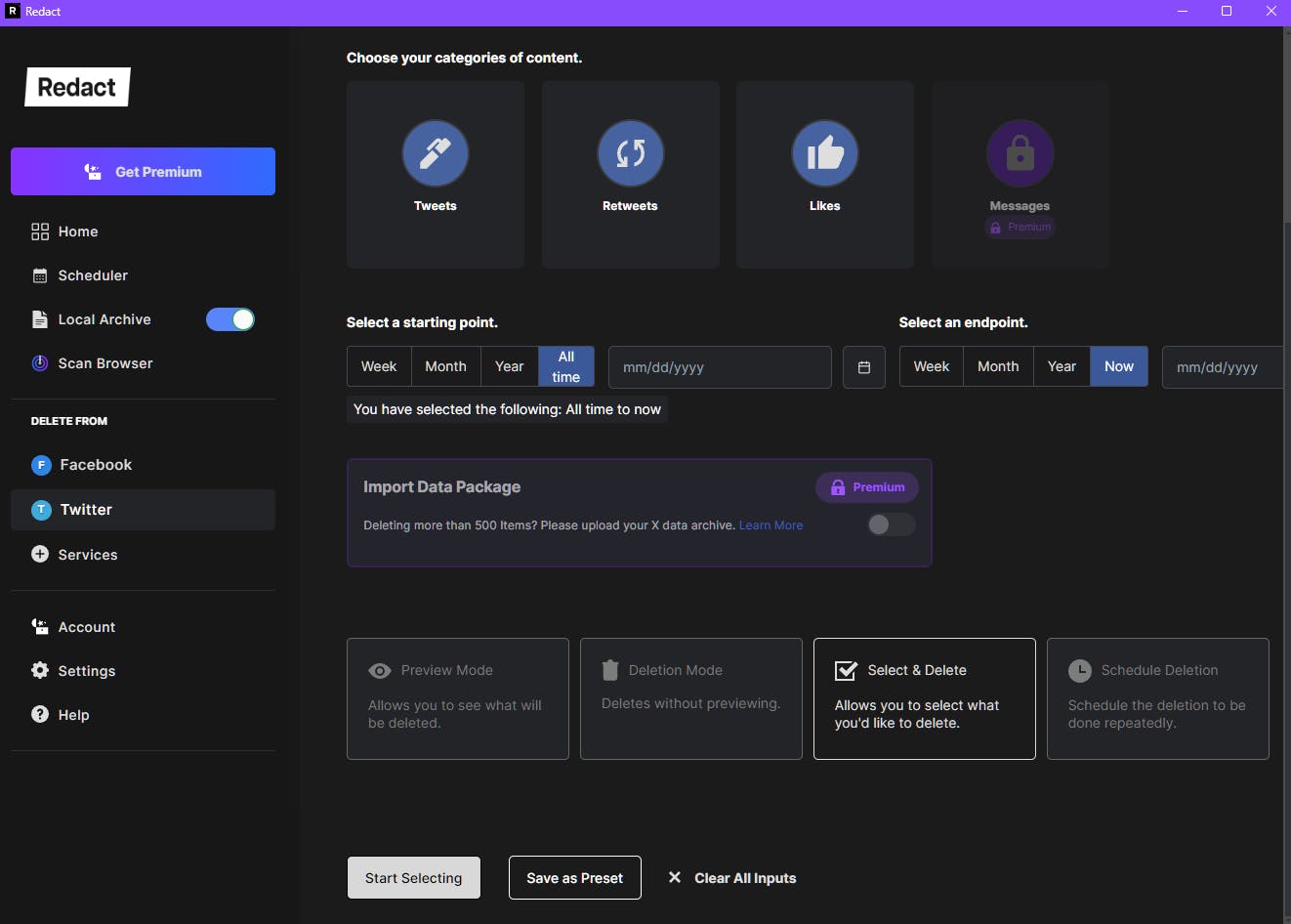Choose the Preview Mode option
This screenshot has width=1291, height=924.
pyautogui.click(x=458, y=698)
